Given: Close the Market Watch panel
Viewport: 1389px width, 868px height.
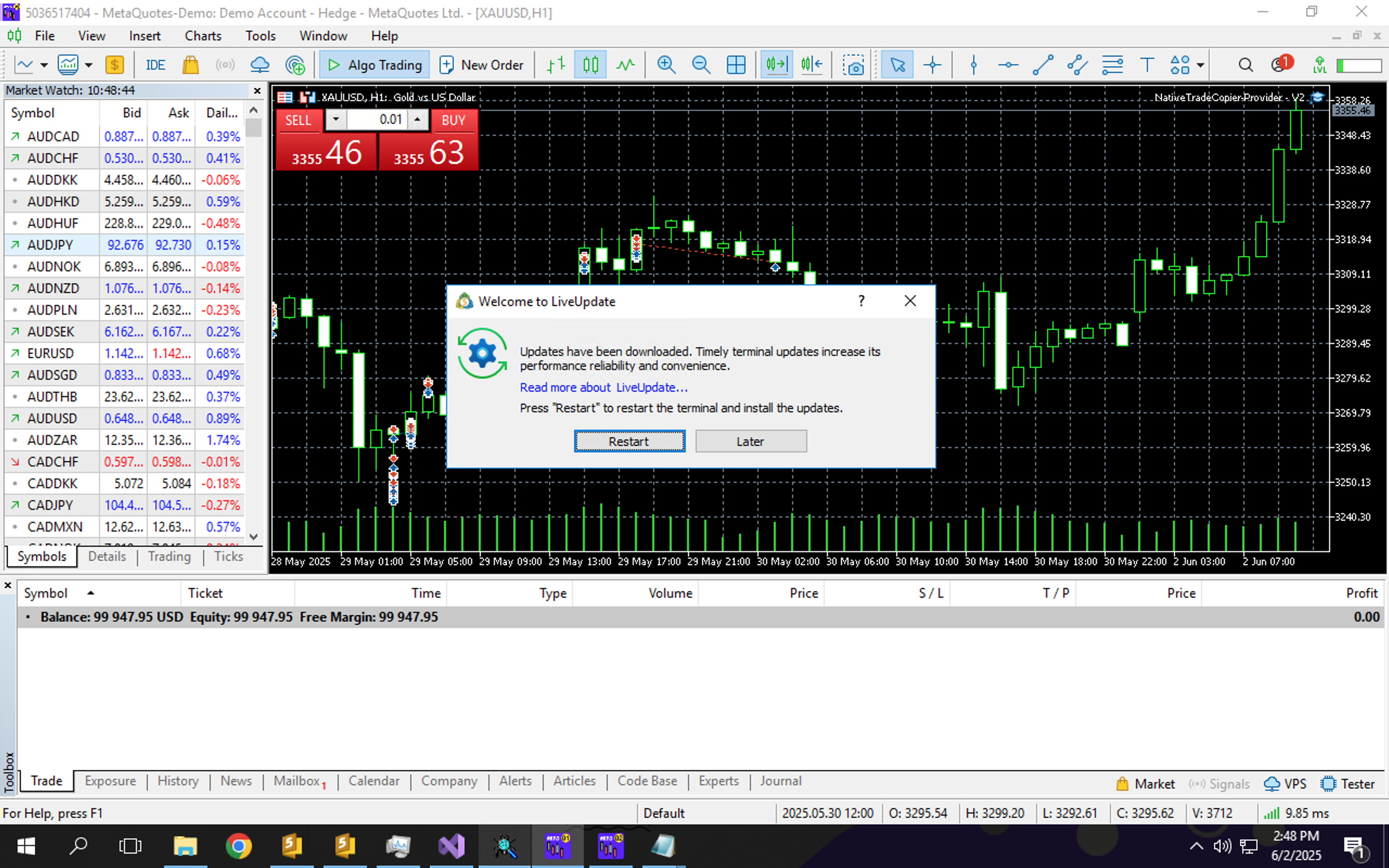Looking at the screenshot, I should click(257, 91).
